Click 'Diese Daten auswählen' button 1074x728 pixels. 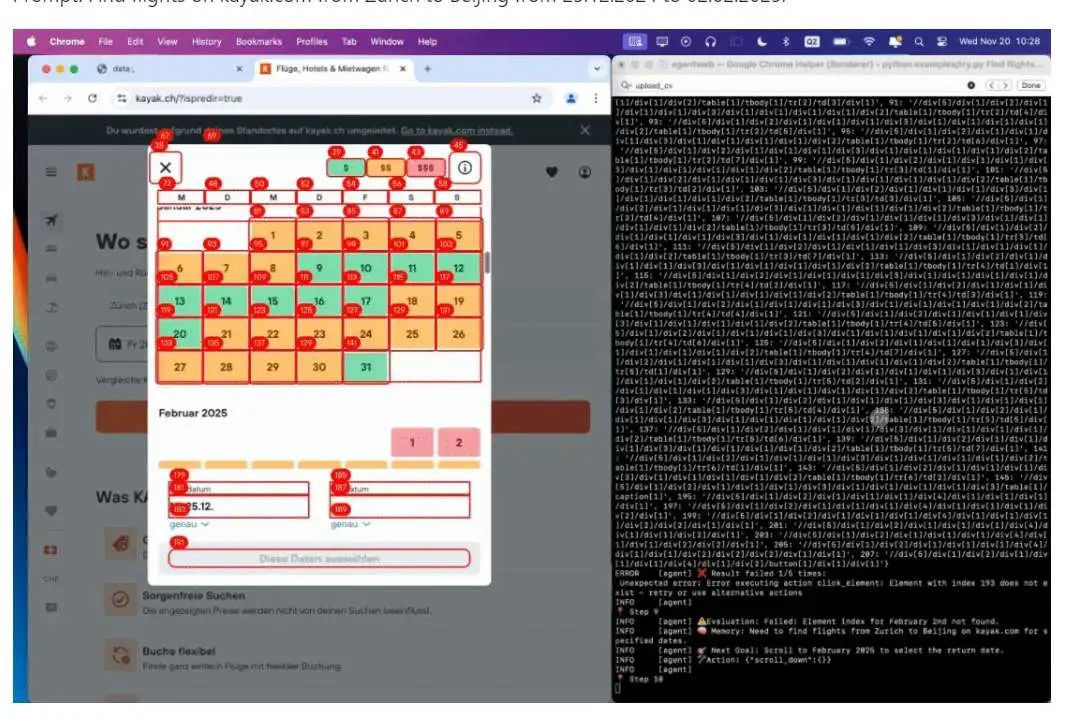point(319,559)
